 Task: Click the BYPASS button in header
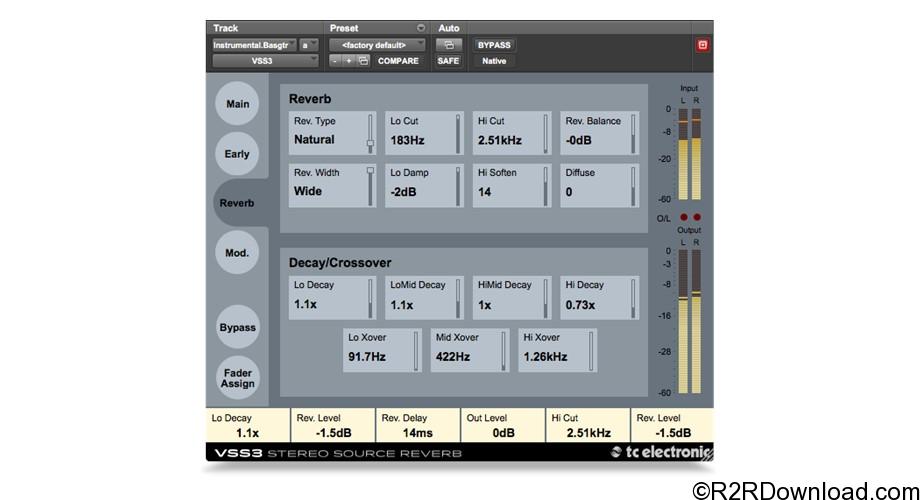click(494, 45)
